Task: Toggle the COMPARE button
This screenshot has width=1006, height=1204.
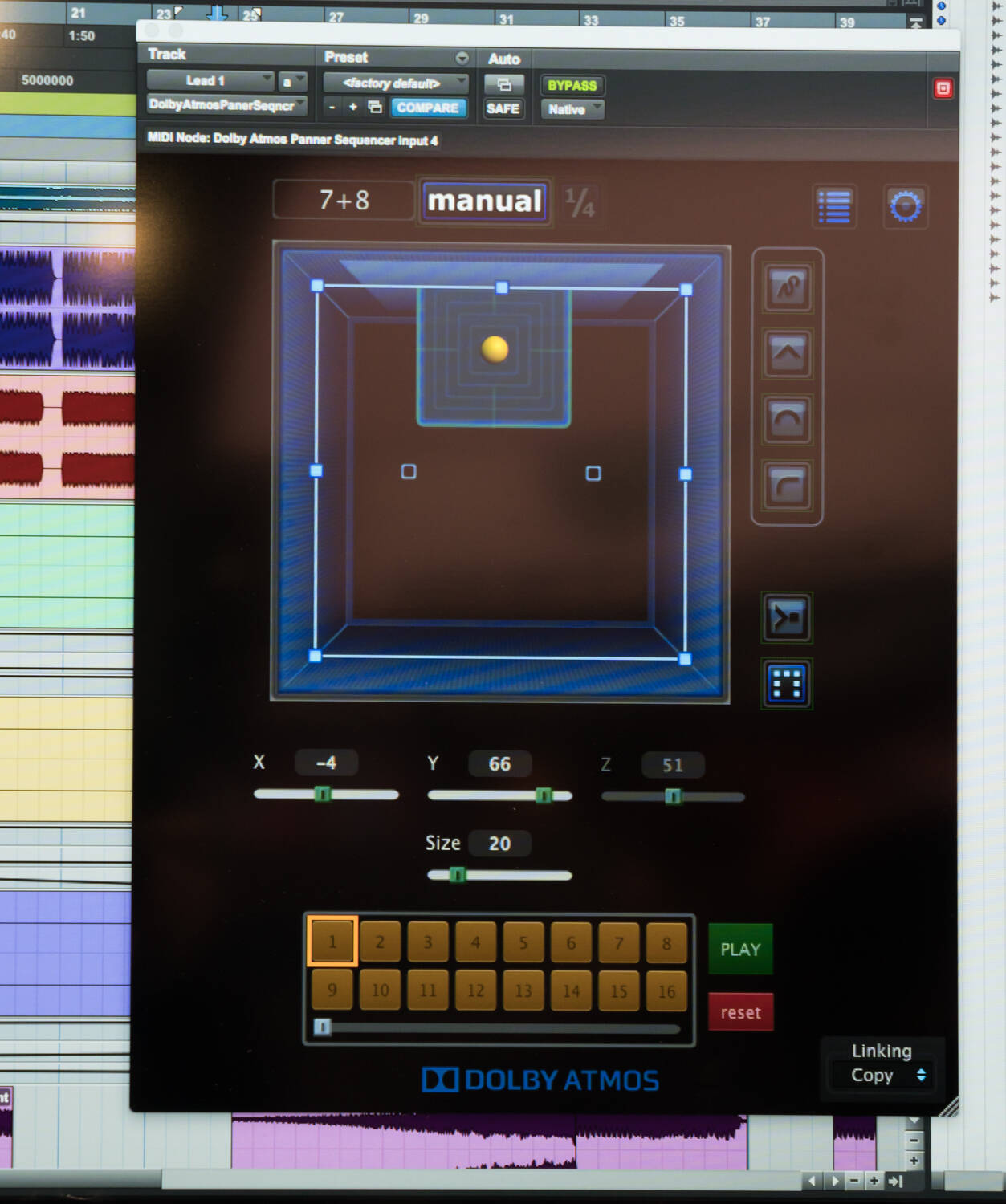Action: pos(428,108)
